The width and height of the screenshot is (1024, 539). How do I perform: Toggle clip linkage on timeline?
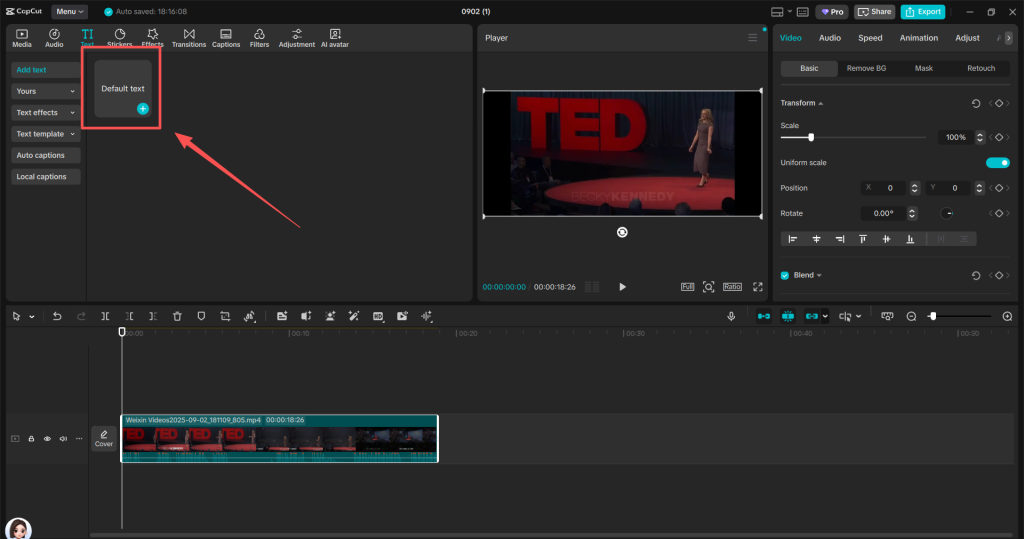tap(812, 316)
